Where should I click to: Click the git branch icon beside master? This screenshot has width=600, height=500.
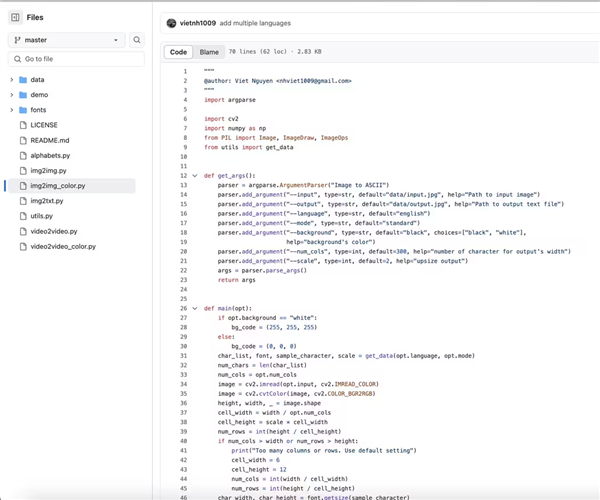[x=17, y=40]
